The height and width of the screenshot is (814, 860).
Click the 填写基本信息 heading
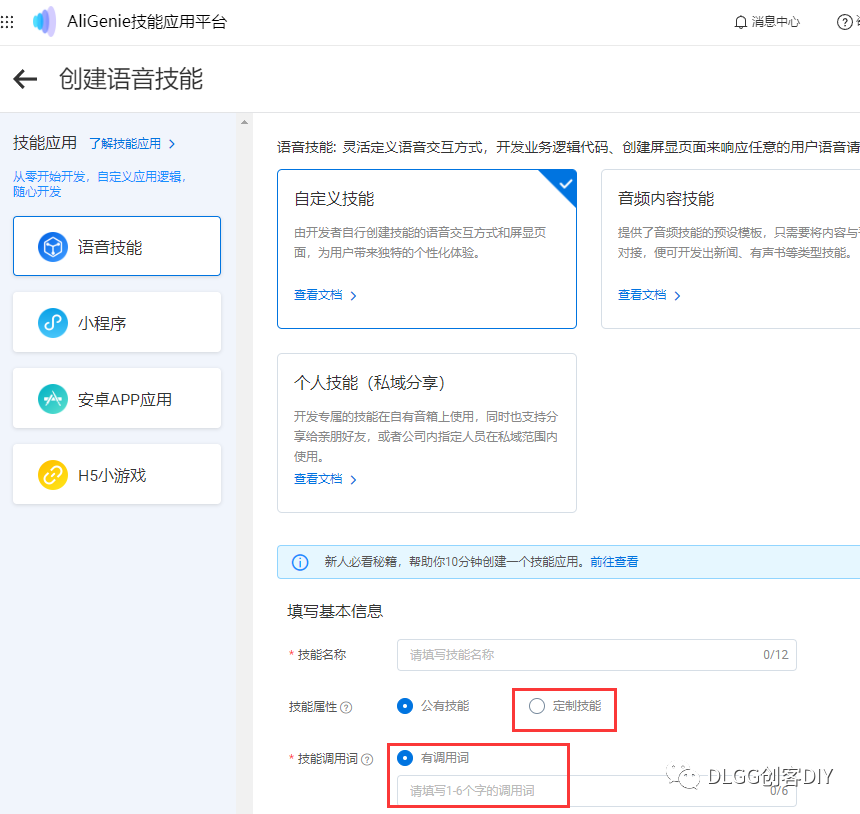coord(335,612)
